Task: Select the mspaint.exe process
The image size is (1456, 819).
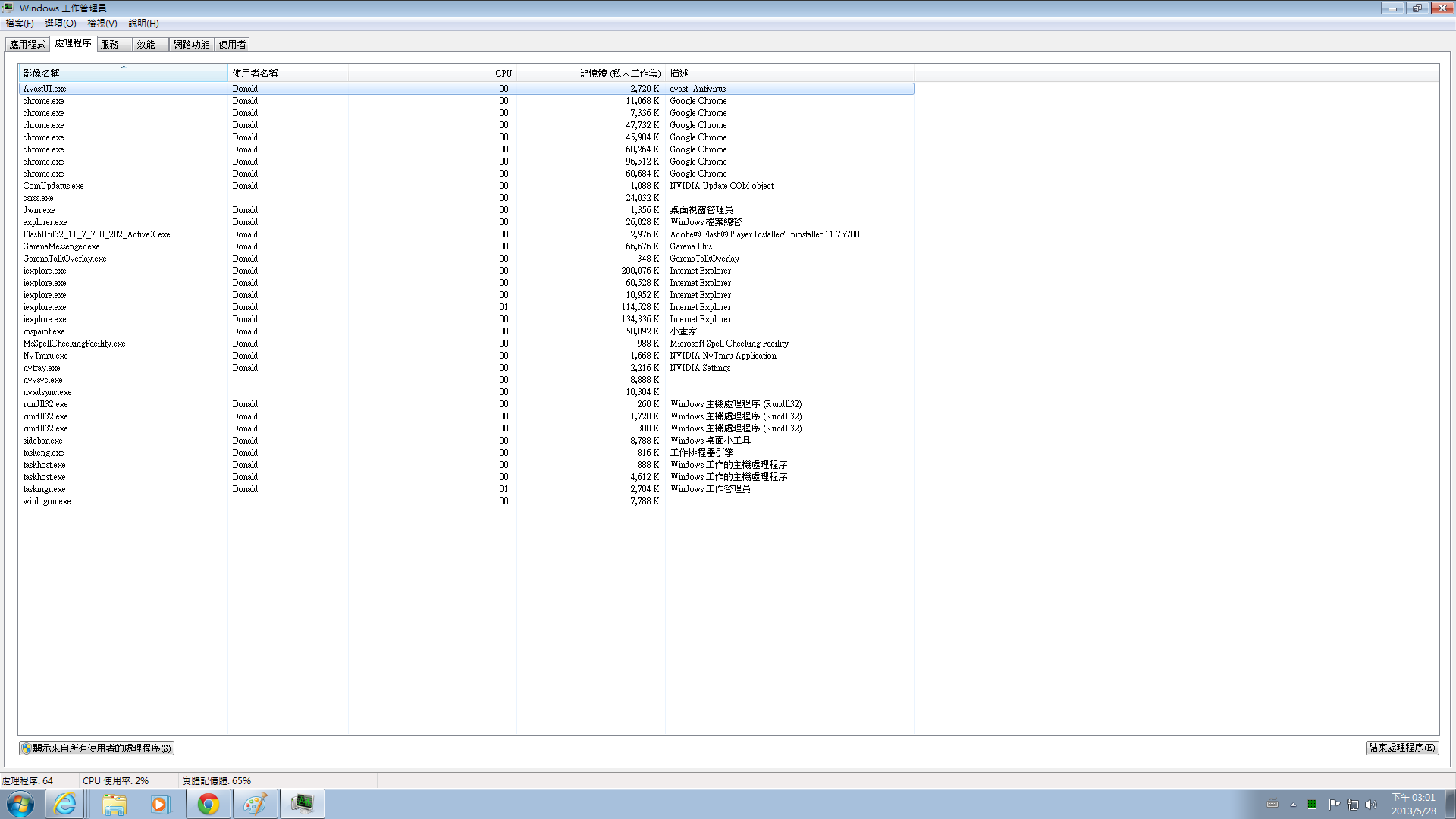Action: point(466,331)
